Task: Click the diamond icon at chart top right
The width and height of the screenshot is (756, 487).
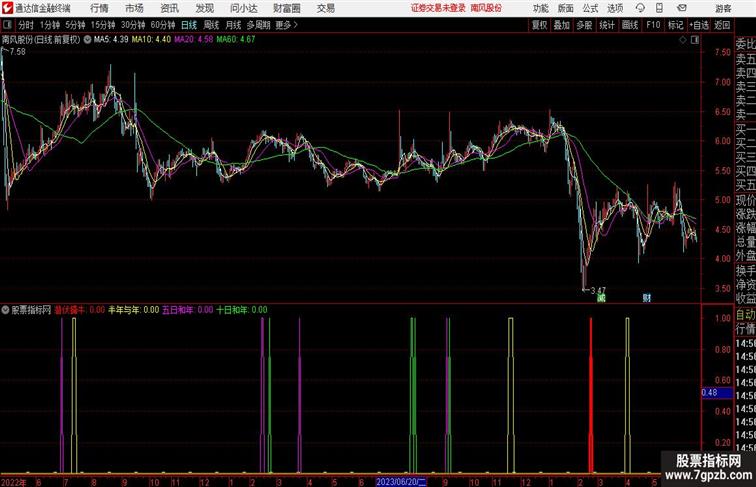Action: coord(683,40)
